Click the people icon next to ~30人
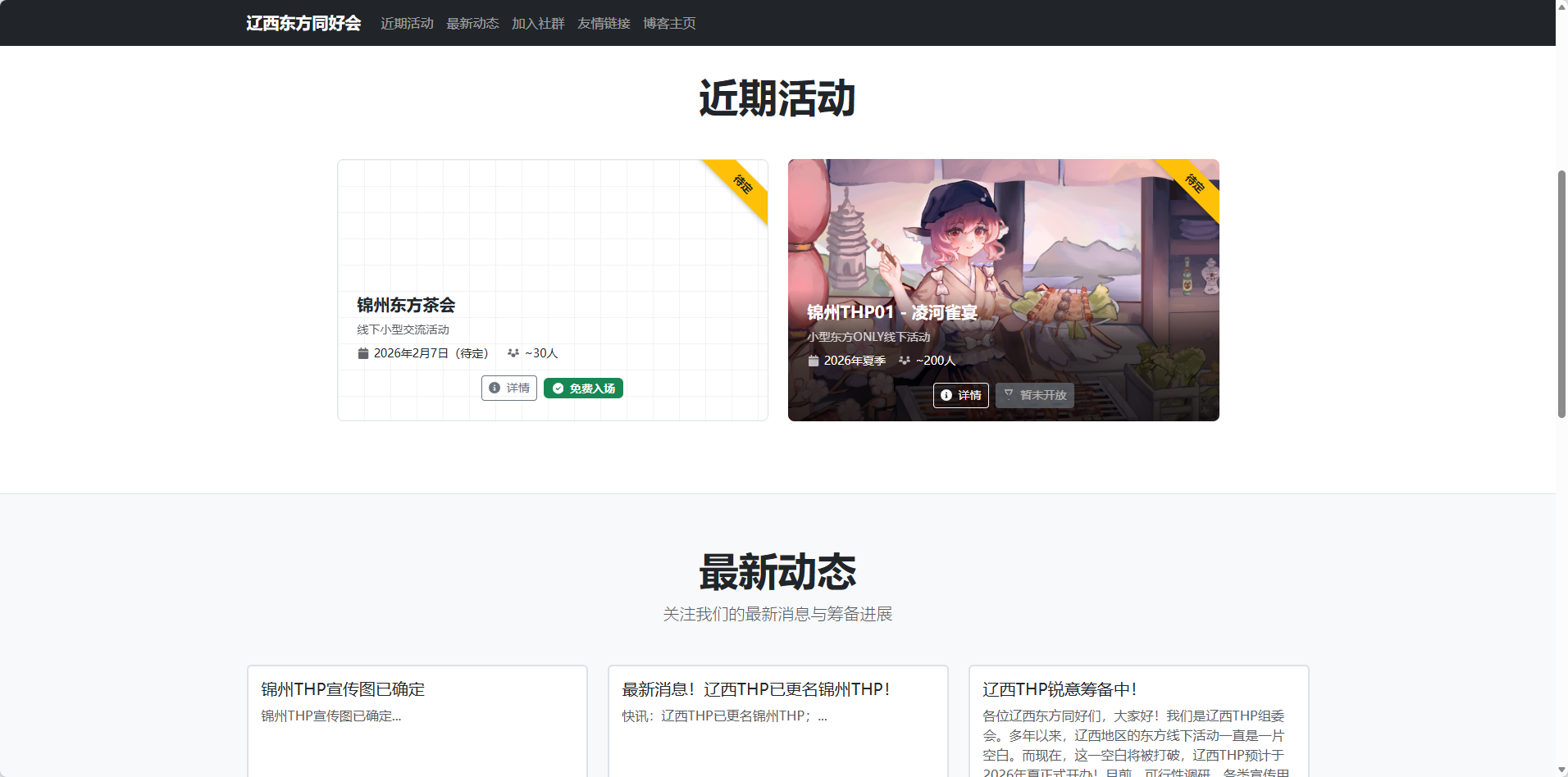 (513, 353)
